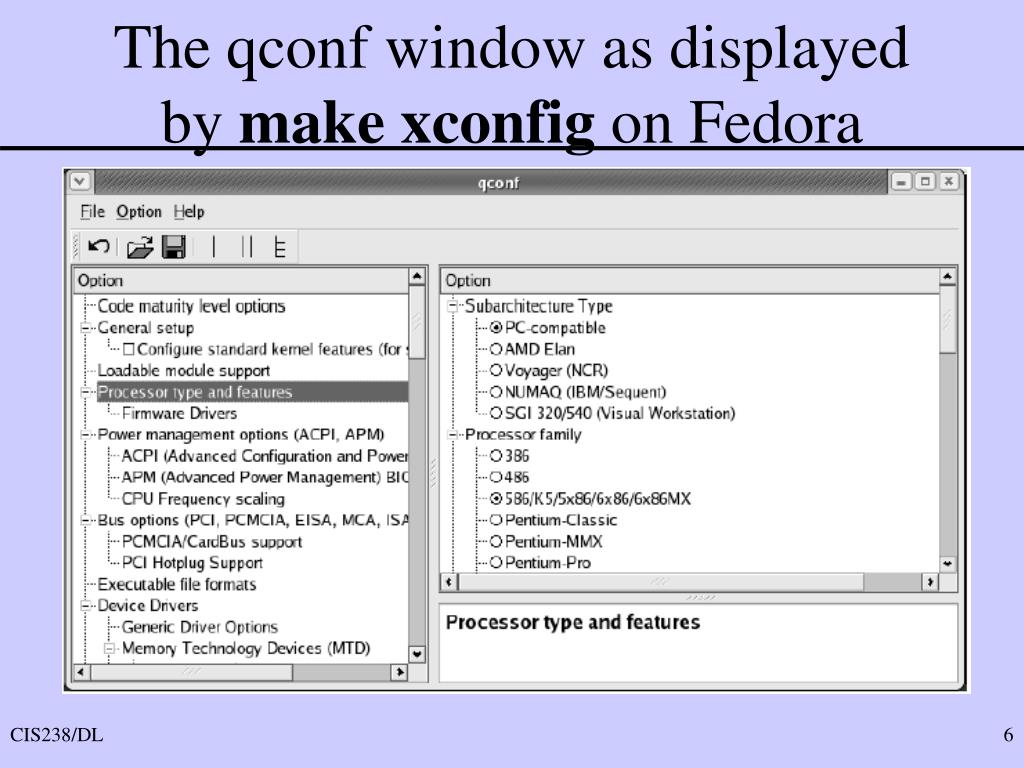Click right pane scroll down arrow

[x=948, y=564]
